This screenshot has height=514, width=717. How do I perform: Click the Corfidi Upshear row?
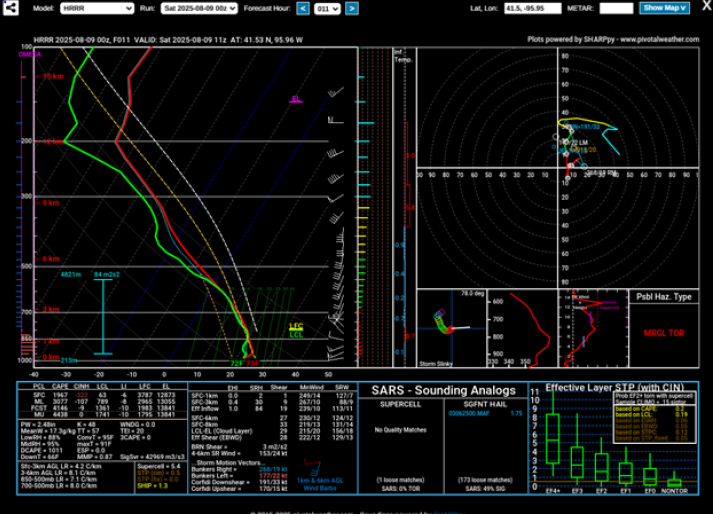click(x=239, y=488)
